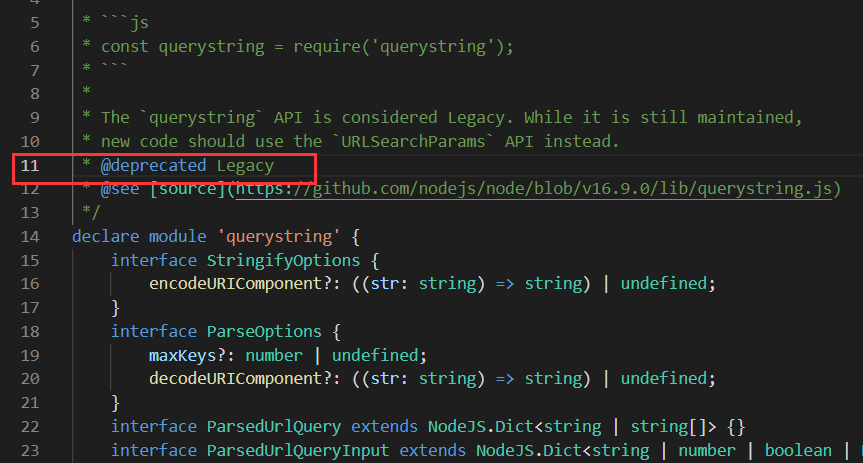Image resolution: width=863 pixels, height=463 pixels.
Task: Click 'number' type on line 19
Action: point(274,355)
